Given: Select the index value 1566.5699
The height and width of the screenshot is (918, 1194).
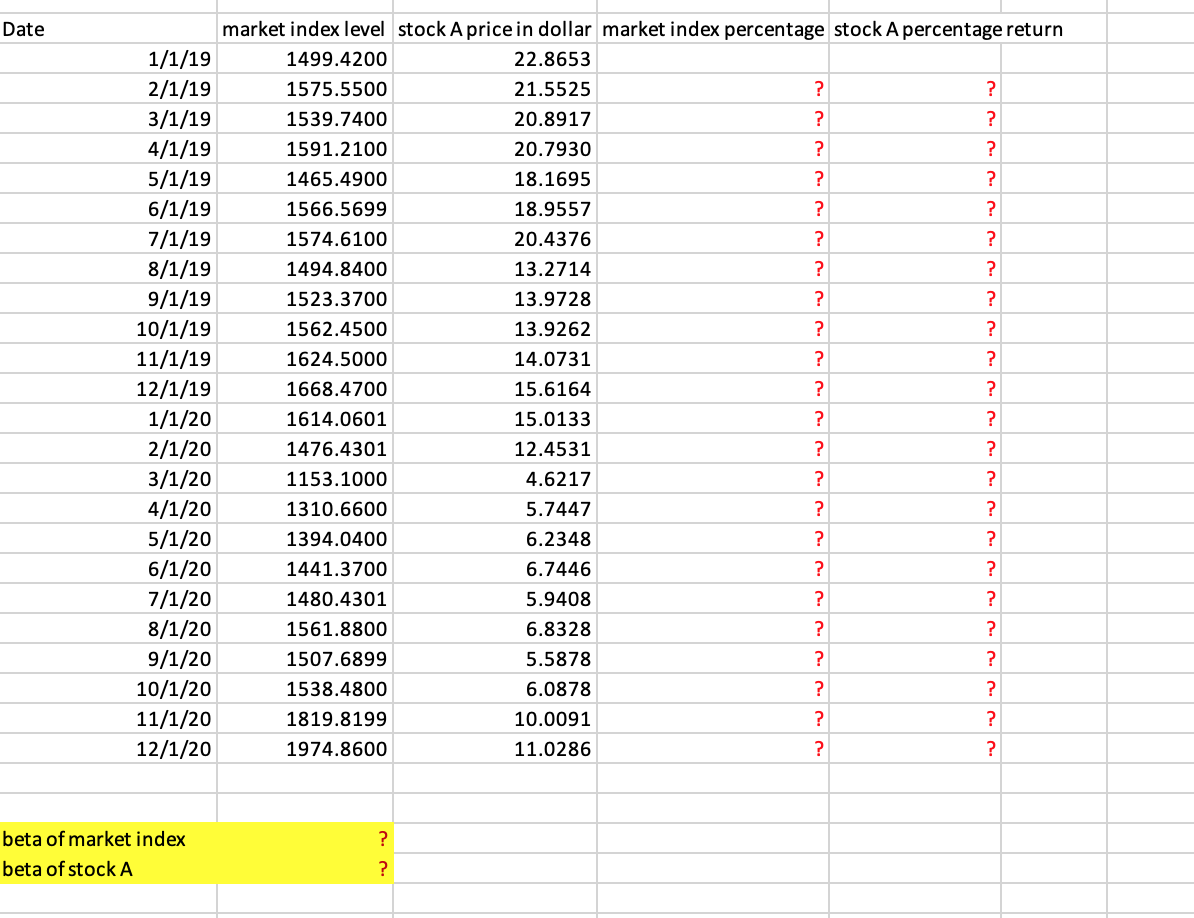Looking at the screenshot, I should click(x=305, y=209).
